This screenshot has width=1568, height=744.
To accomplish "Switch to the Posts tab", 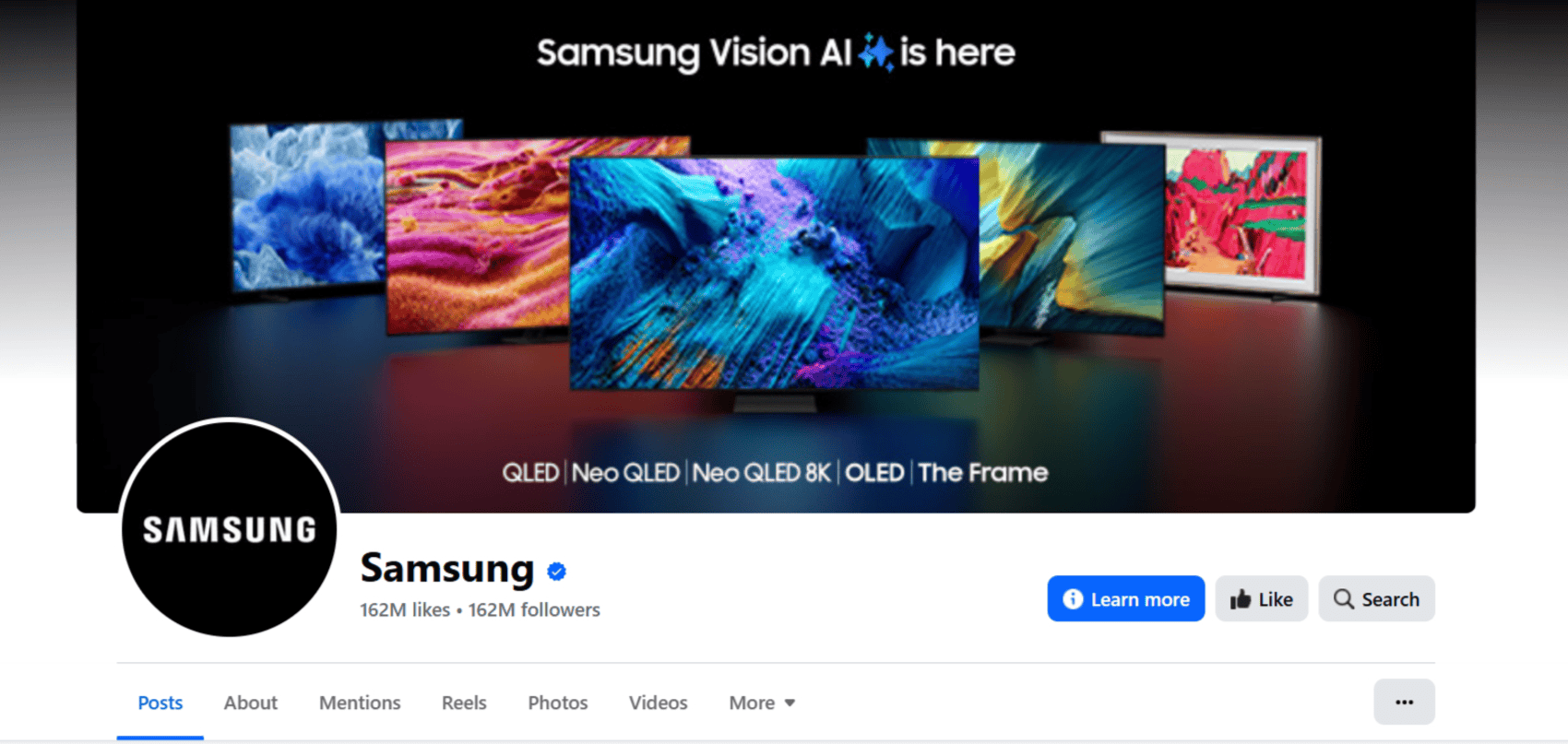I will (x=160, y=703).
